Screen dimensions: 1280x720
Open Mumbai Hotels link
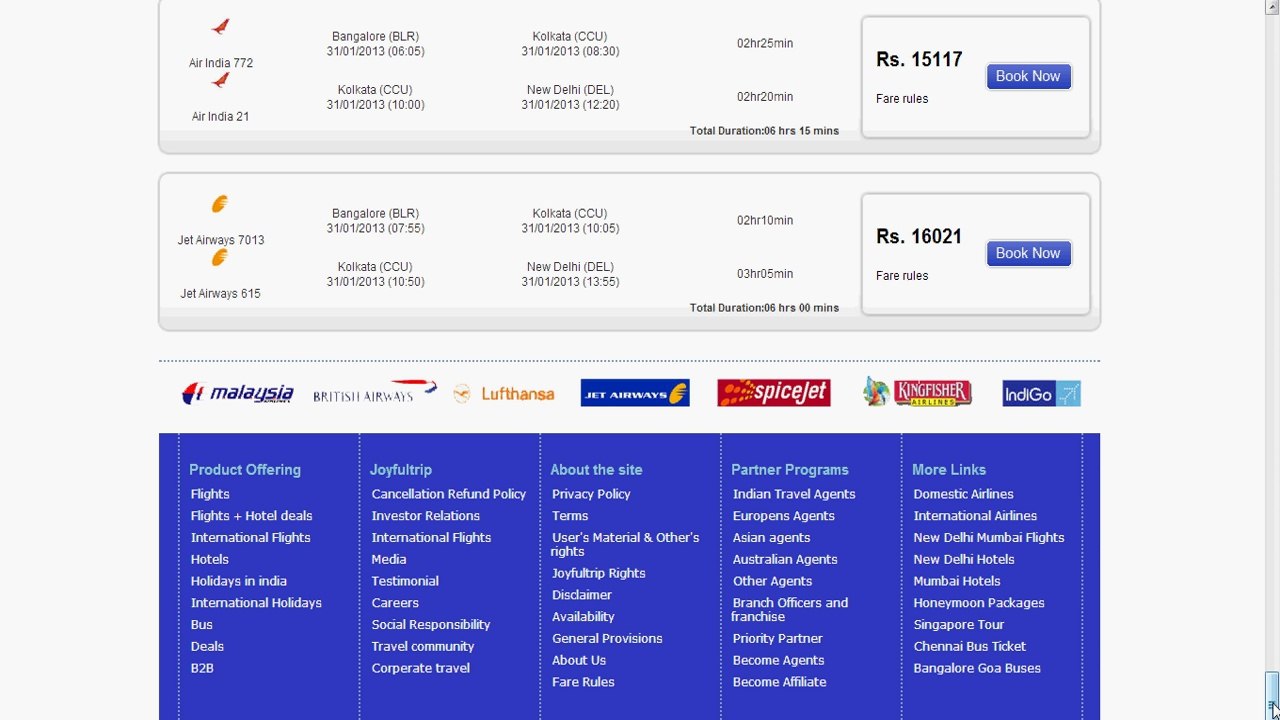[957, 581]
